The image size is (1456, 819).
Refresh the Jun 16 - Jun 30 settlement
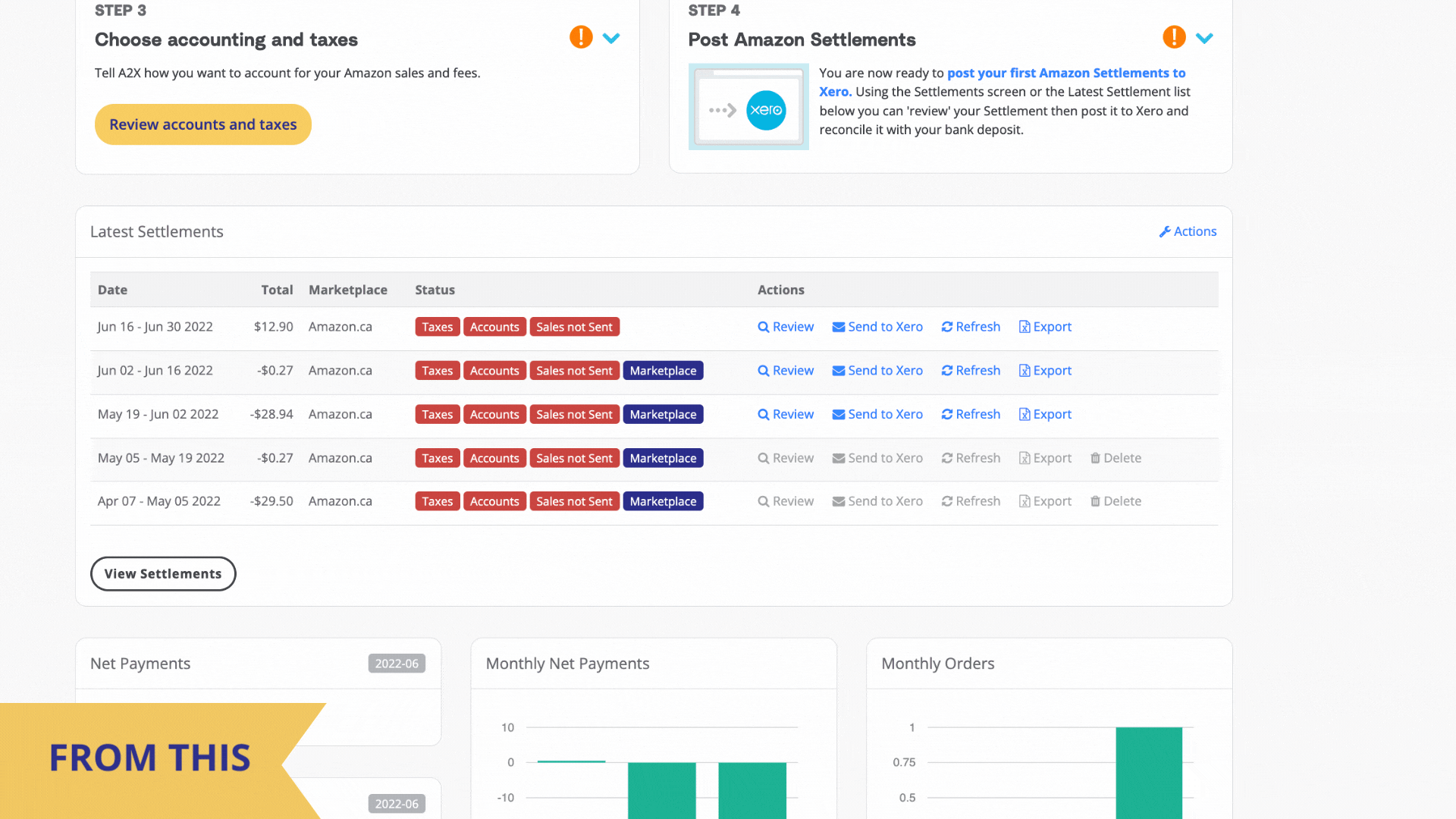(x=971, y=327)
